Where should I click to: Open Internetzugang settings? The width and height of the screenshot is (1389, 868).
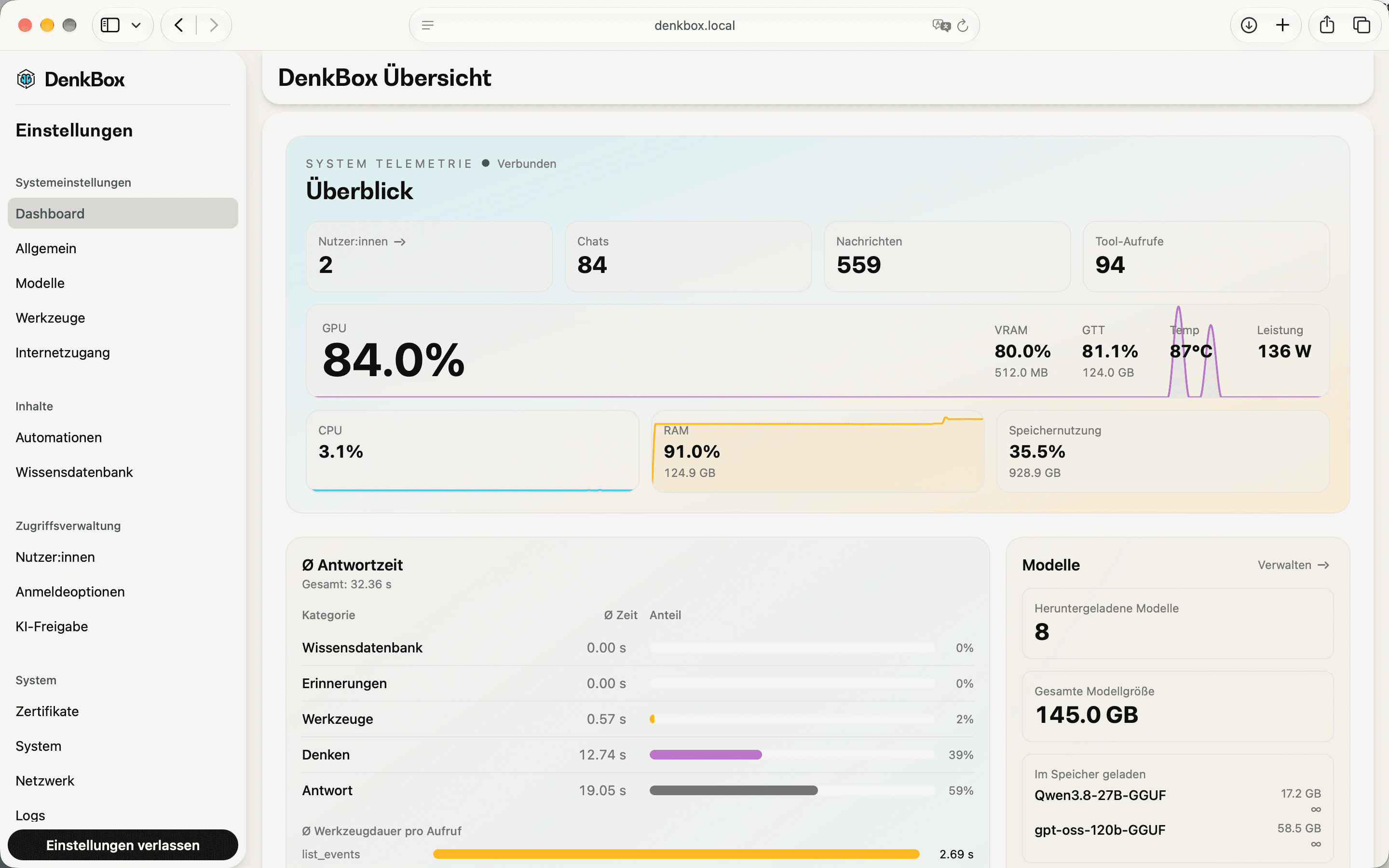pos(63,353)
